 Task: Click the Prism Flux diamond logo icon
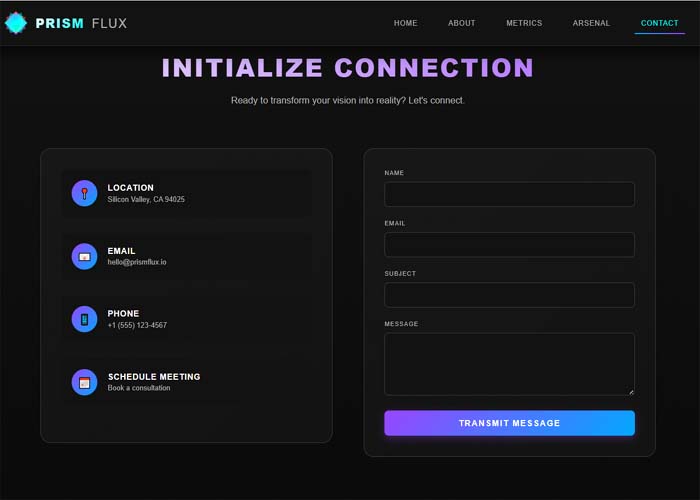pos(16,23)
